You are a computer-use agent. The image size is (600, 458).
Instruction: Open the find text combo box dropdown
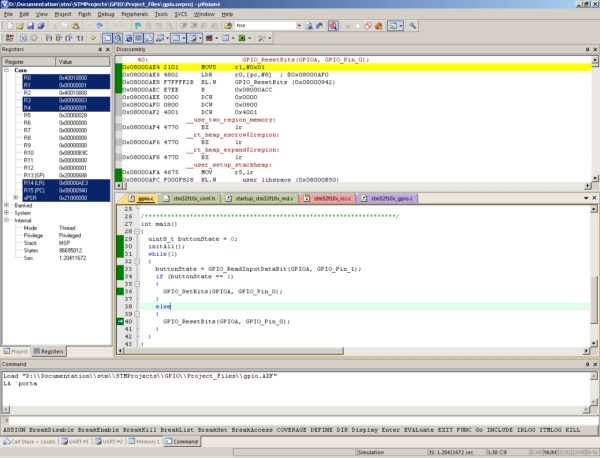click(299, 26)
